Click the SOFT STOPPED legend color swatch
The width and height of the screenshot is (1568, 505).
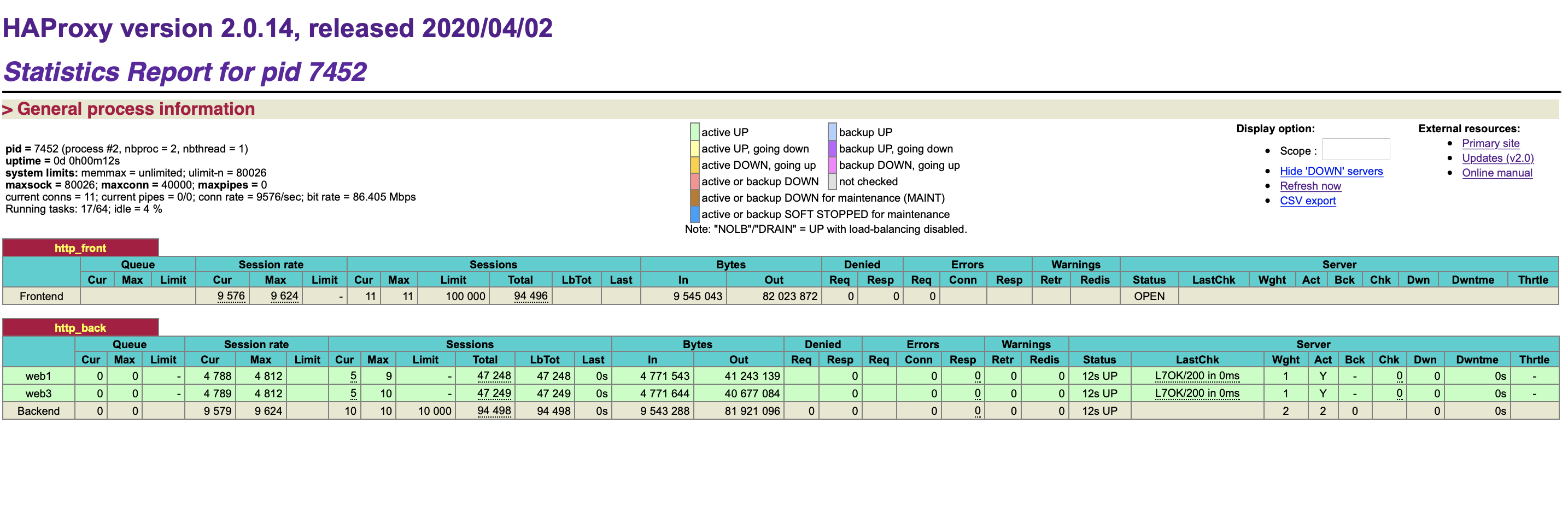click(x=694, y=214)
